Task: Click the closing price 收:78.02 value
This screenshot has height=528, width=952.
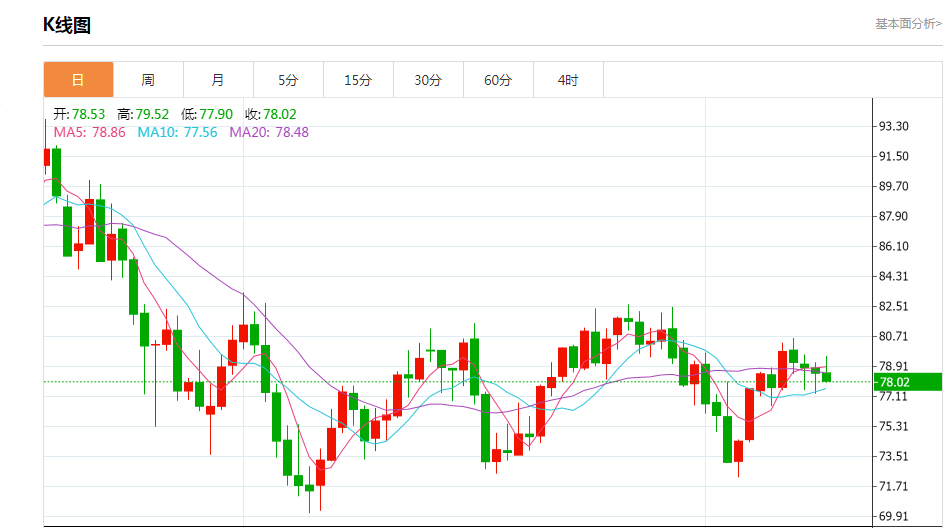Action: click(271, 114)
